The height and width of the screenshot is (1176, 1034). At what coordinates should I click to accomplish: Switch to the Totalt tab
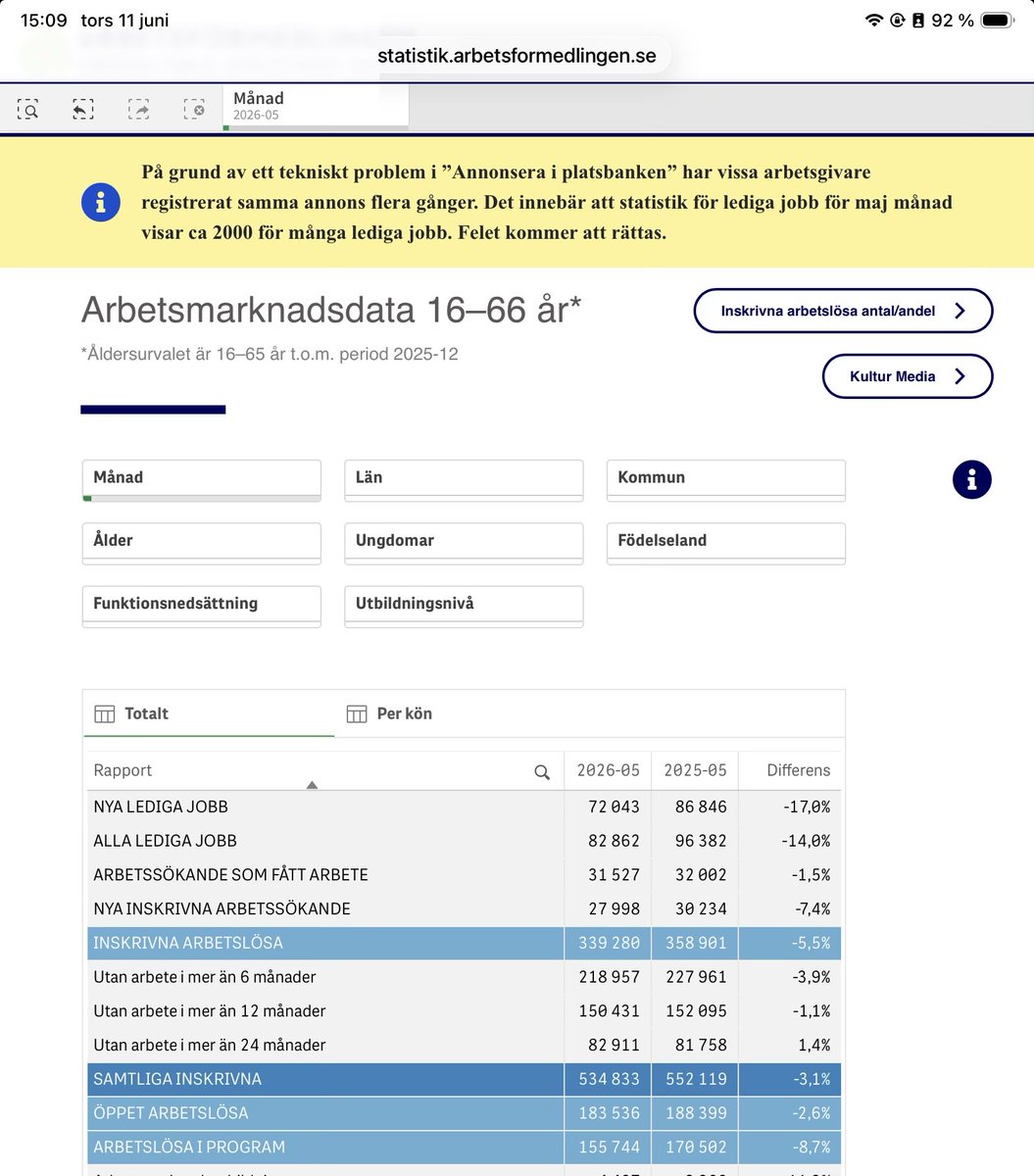click(x=209, y=713)
